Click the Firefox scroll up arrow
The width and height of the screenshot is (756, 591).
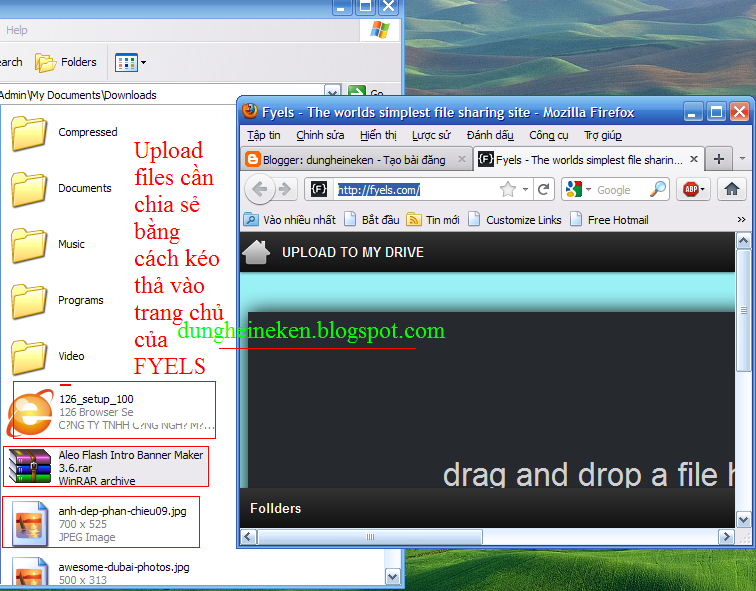pos(743,241)
